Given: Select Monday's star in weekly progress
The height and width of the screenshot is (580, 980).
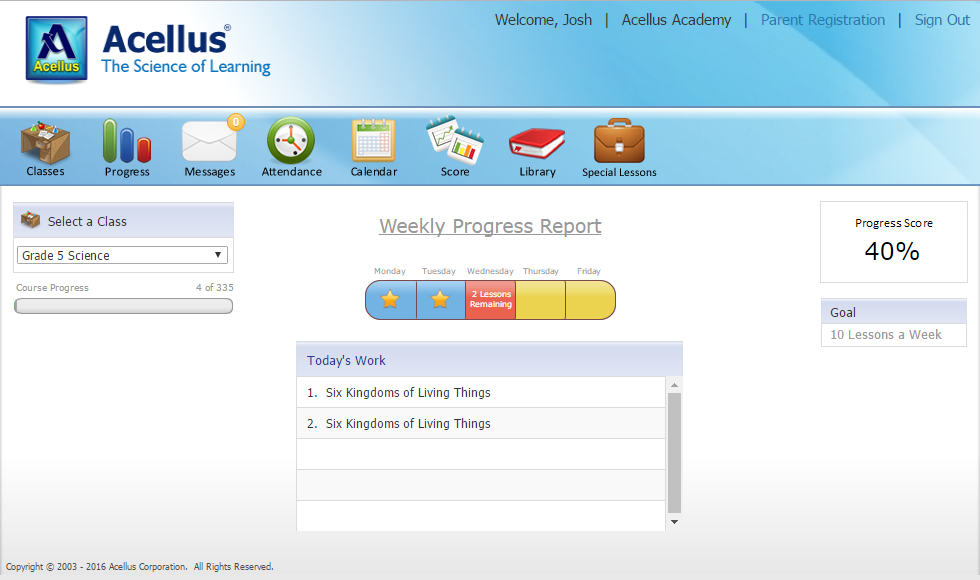Looking at the screenshot, I should pyautogui.click(x=390, y=300).
